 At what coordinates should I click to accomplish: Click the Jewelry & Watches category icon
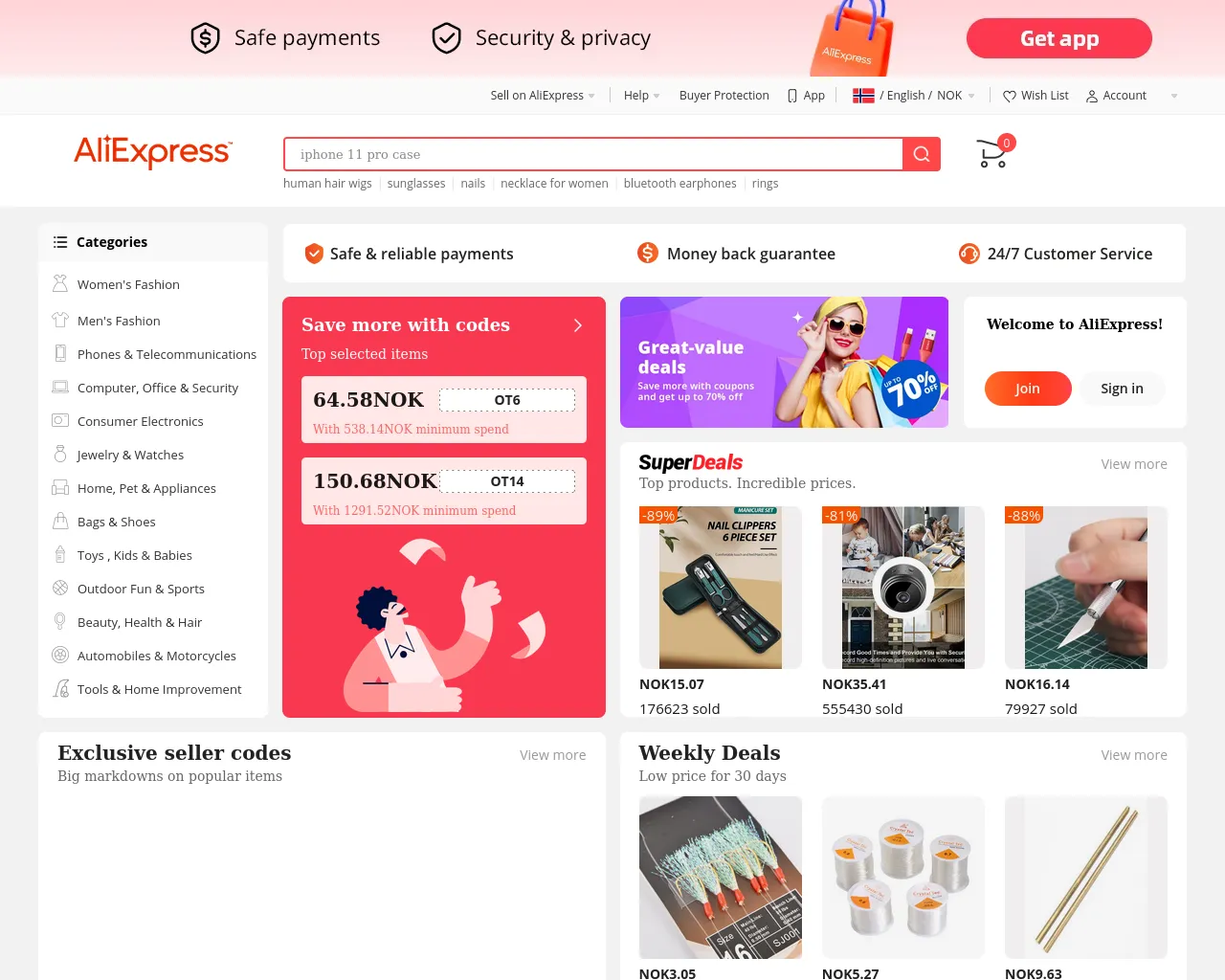click(60, 455)
